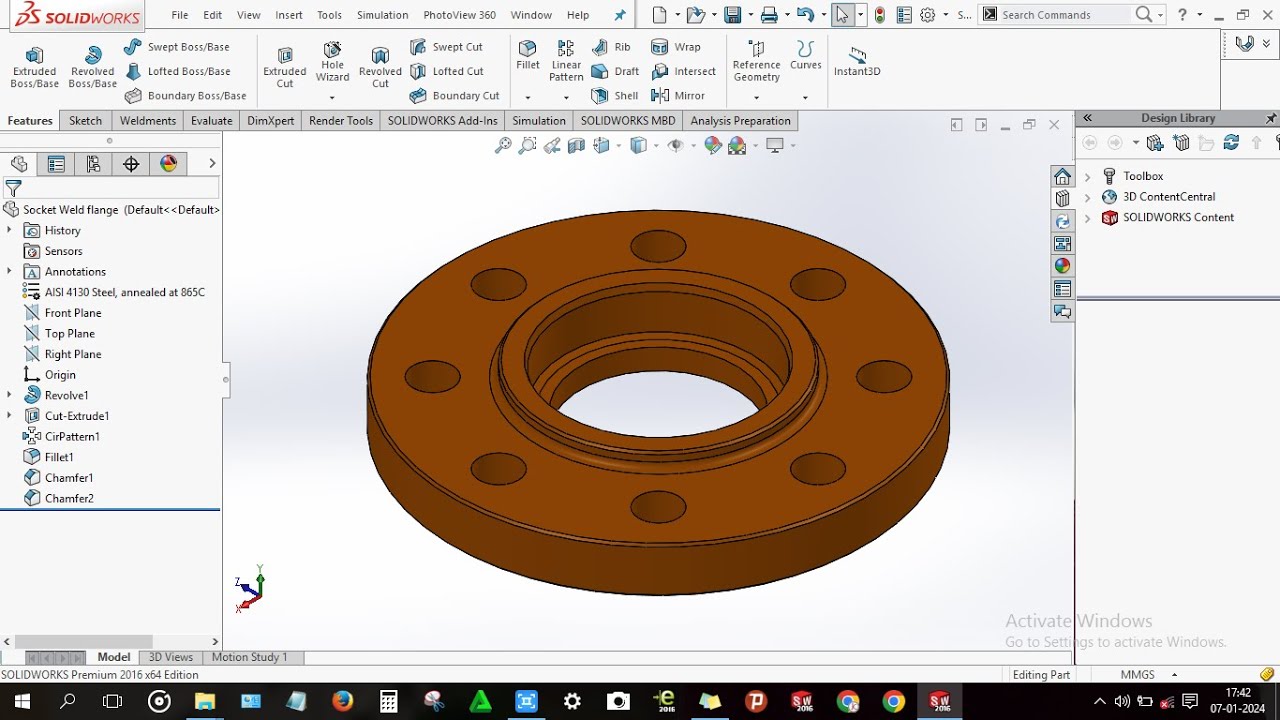
Task: Open the Curves dropdown arrow
Action: coord(805,98)
